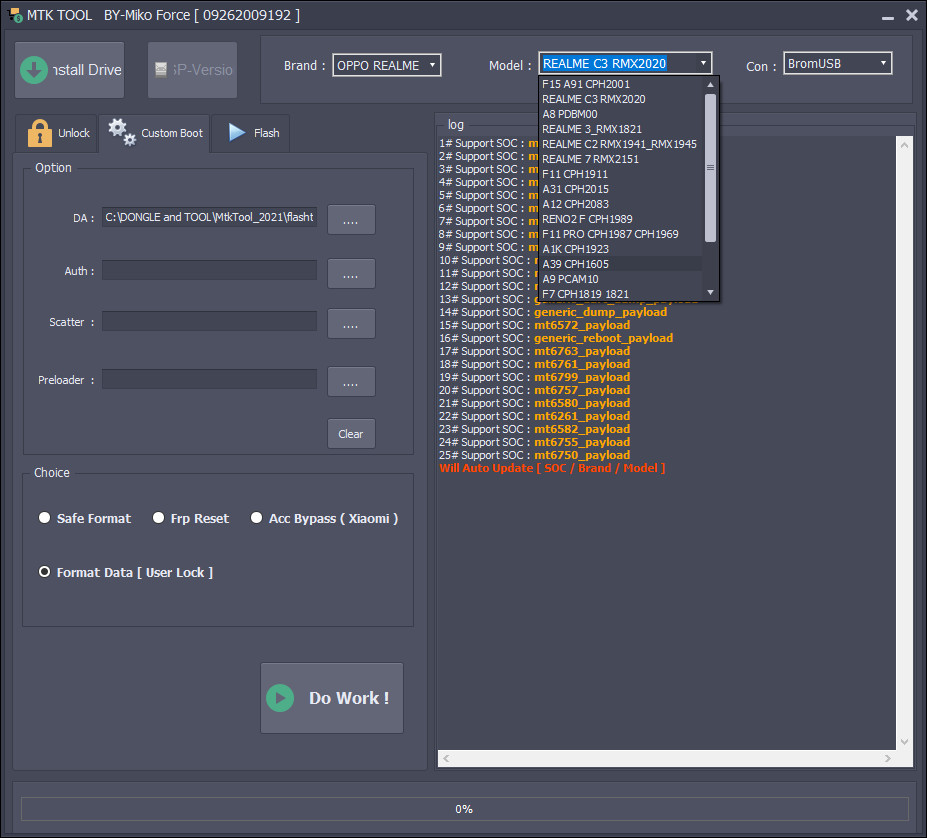
Task: Click log vertical scrollbar down arrow
Action: pos(904,742)
